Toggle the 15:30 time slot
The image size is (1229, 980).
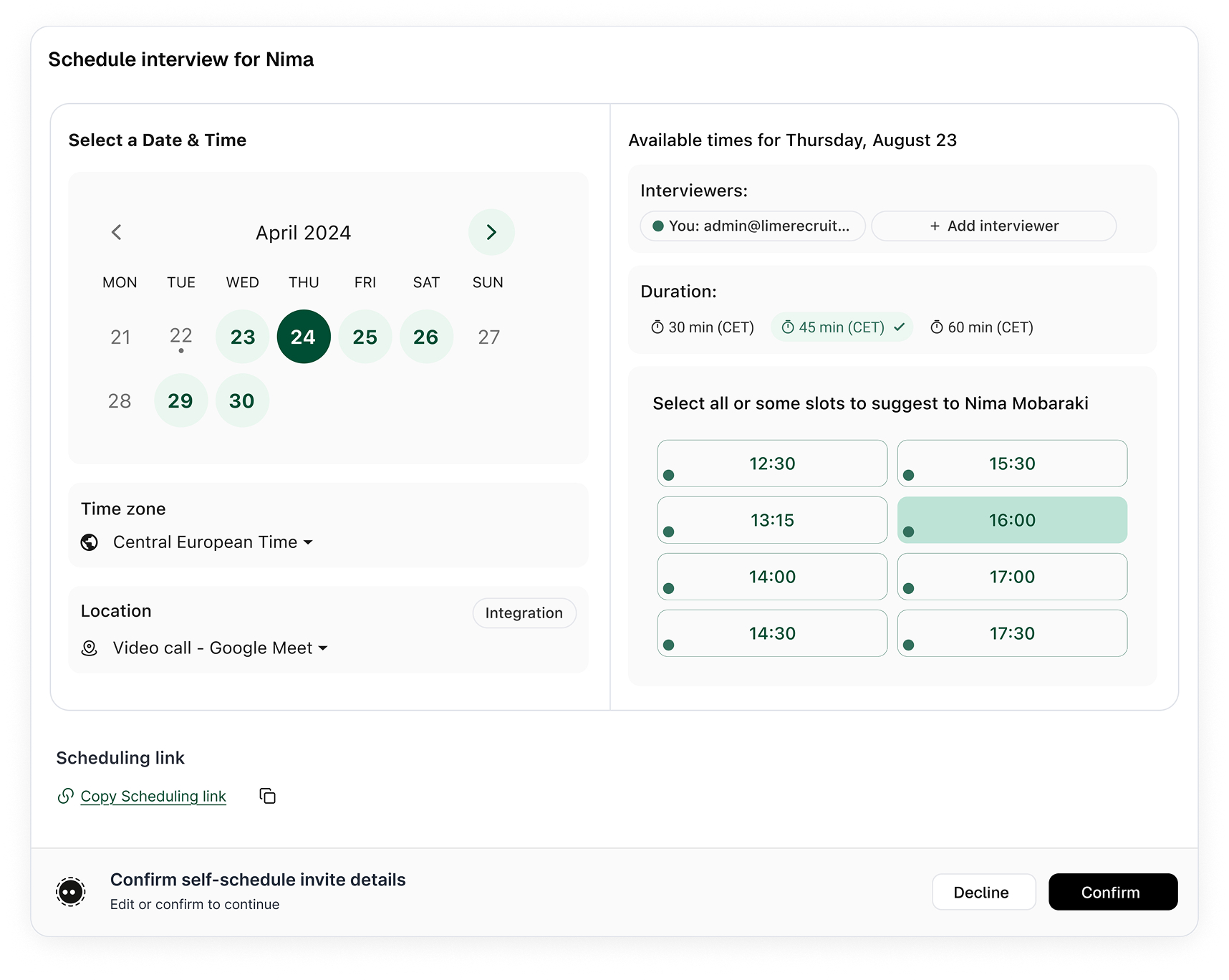click(1013, 463)
